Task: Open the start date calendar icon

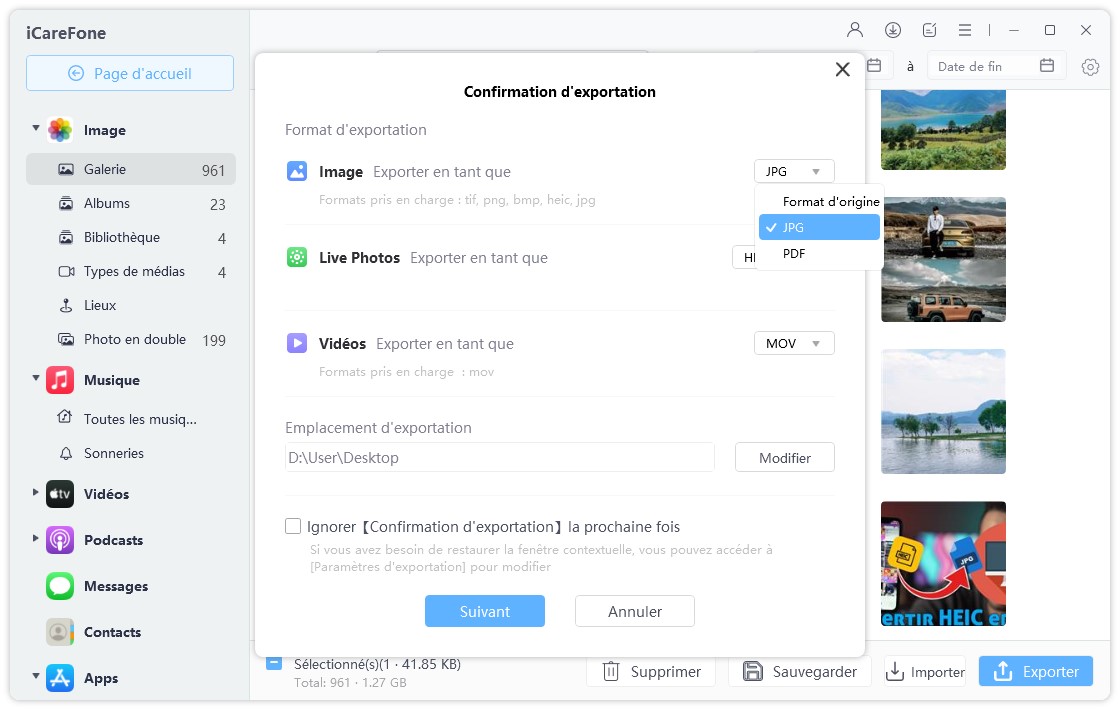Action: tap(874, 66)
